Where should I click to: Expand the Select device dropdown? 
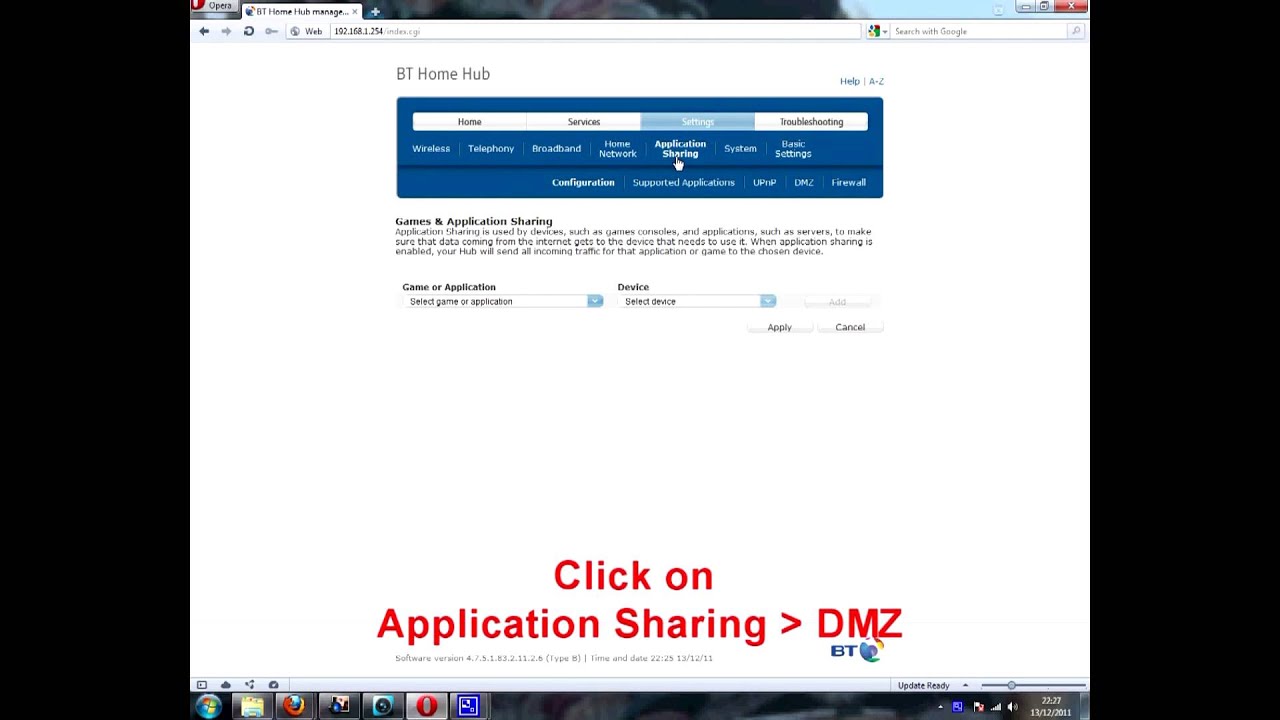(x=697, y=301)
